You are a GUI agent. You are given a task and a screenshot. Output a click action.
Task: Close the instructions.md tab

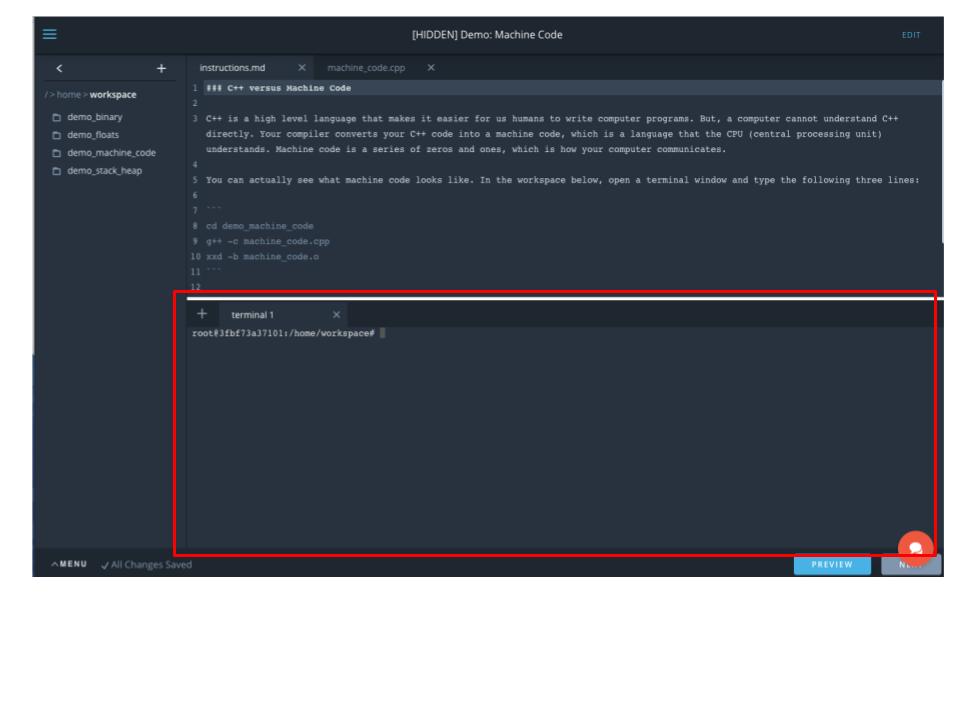302,68
